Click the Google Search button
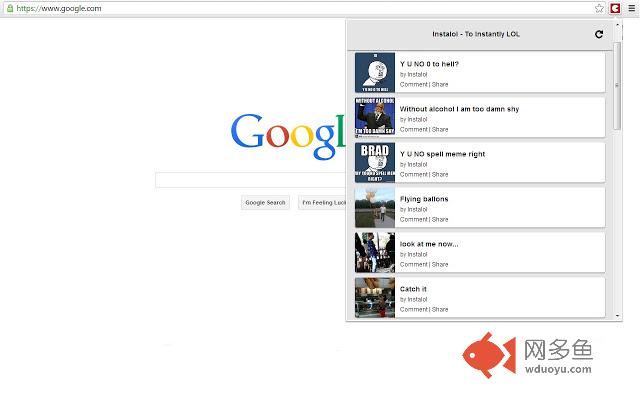Image resolution: width=640 pixels, height=400 pixels. [265, 202]
